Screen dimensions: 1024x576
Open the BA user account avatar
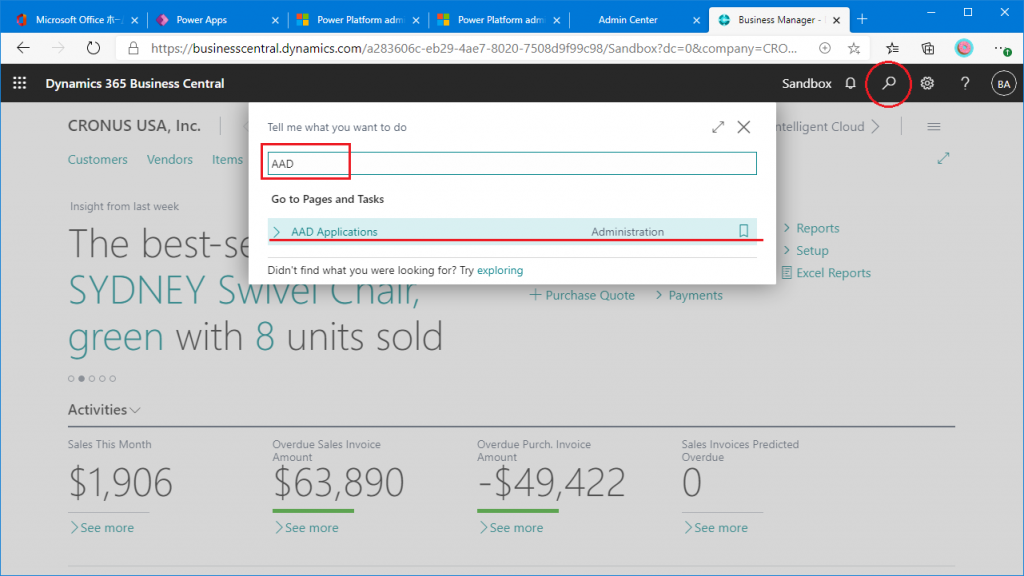click(1004, 84)
